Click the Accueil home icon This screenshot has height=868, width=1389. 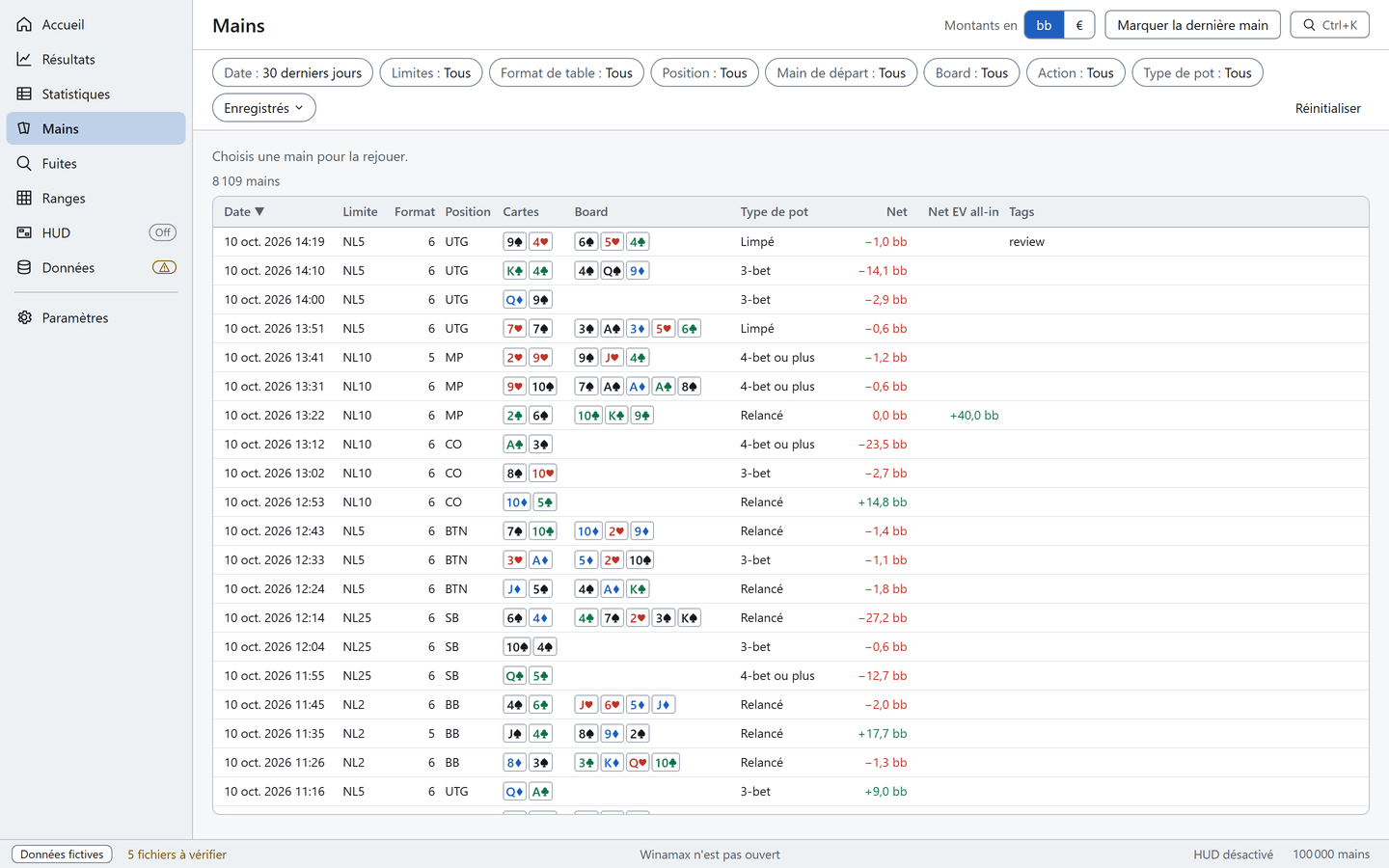tap(24, 24)
